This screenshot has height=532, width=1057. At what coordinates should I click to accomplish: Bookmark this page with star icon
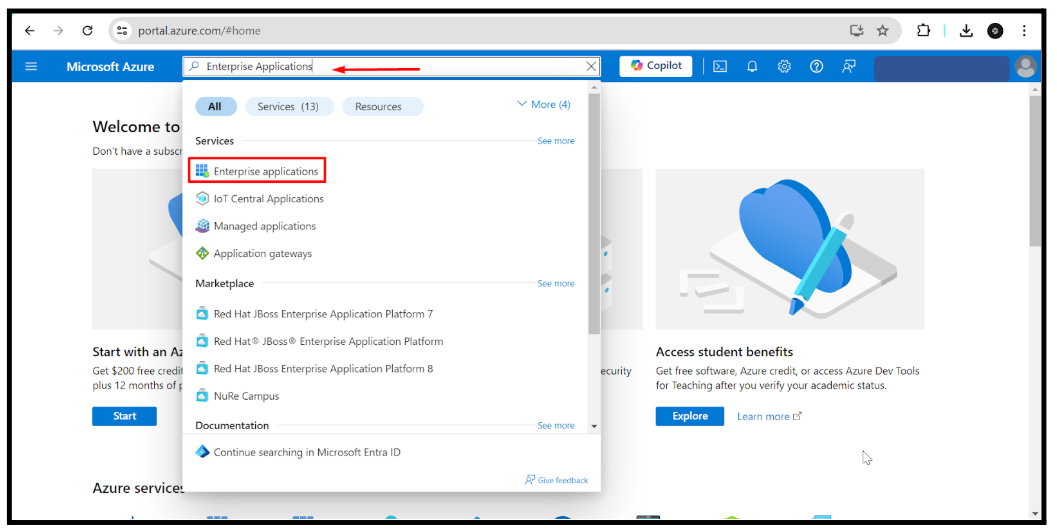pyautogui.click(x=882, y=31)
